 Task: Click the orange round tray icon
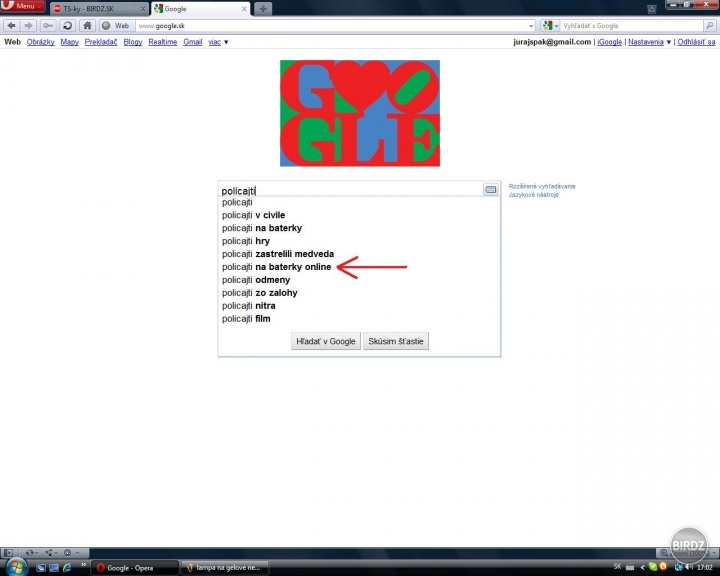663,567
